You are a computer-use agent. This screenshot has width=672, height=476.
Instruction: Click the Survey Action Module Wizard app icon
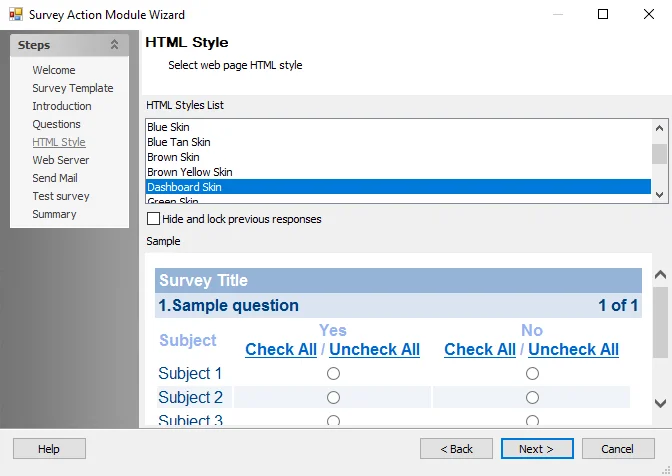coord(16,15)
